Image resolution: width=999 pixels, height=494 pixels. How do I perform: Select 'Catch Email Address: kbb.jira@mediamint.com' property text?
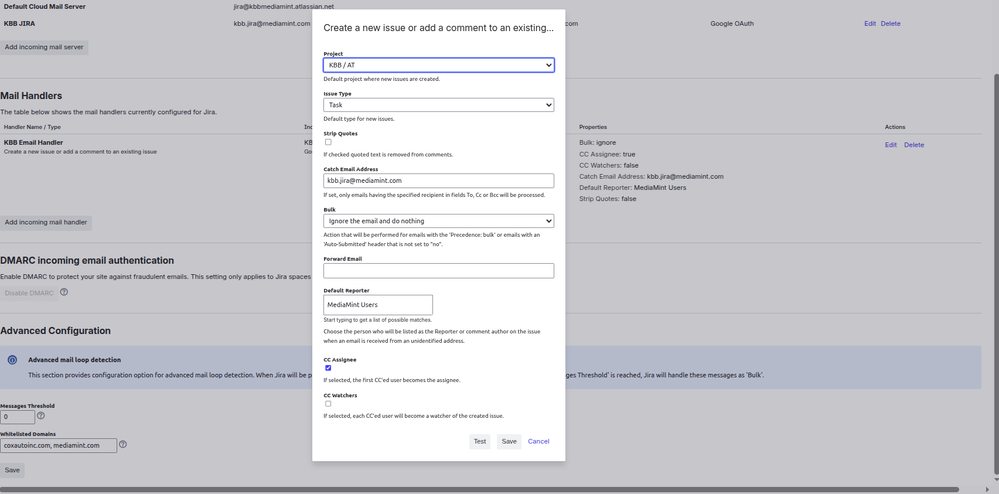651,177
